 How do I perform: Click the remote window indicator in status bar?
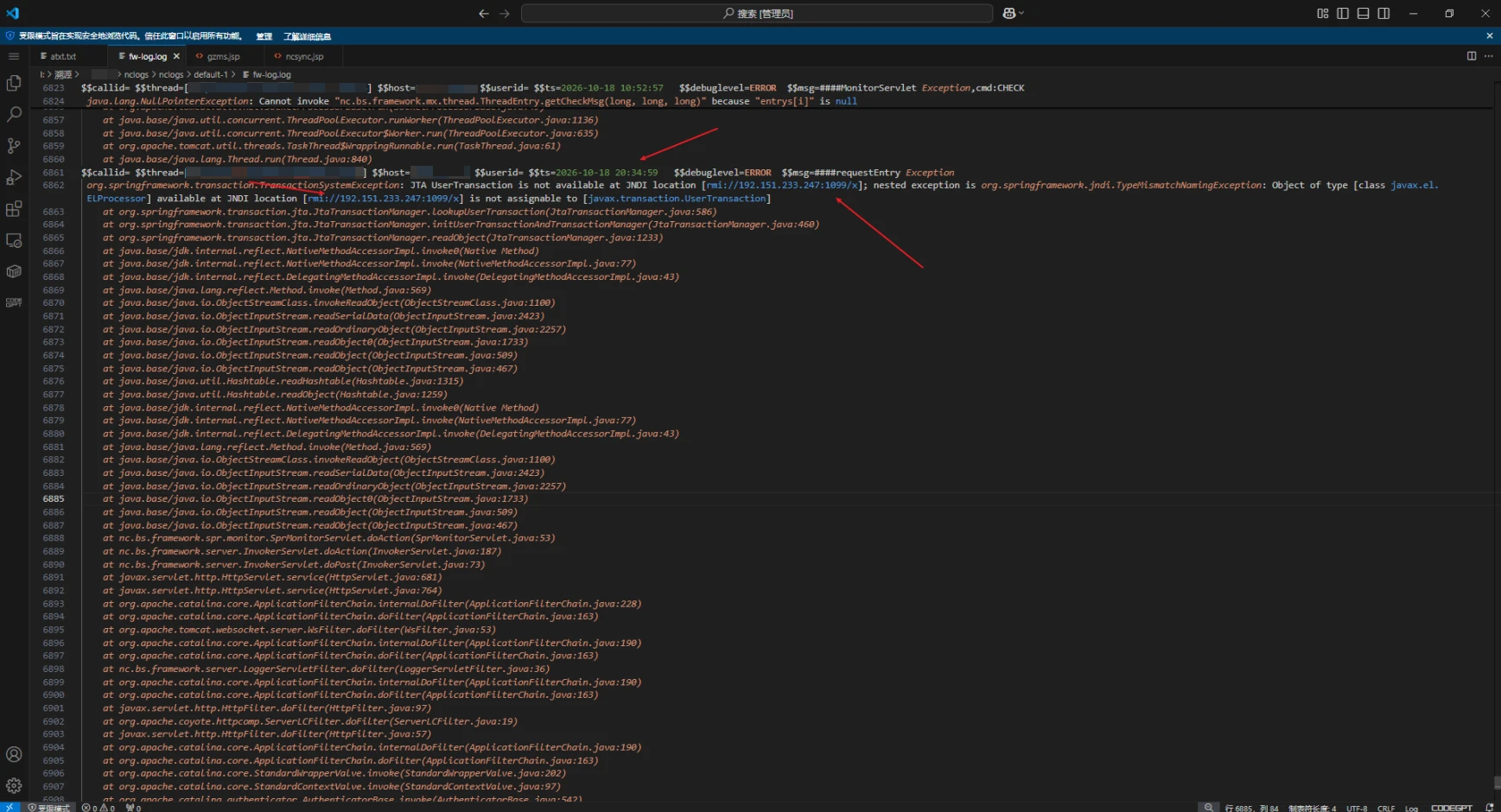(10, 808)
